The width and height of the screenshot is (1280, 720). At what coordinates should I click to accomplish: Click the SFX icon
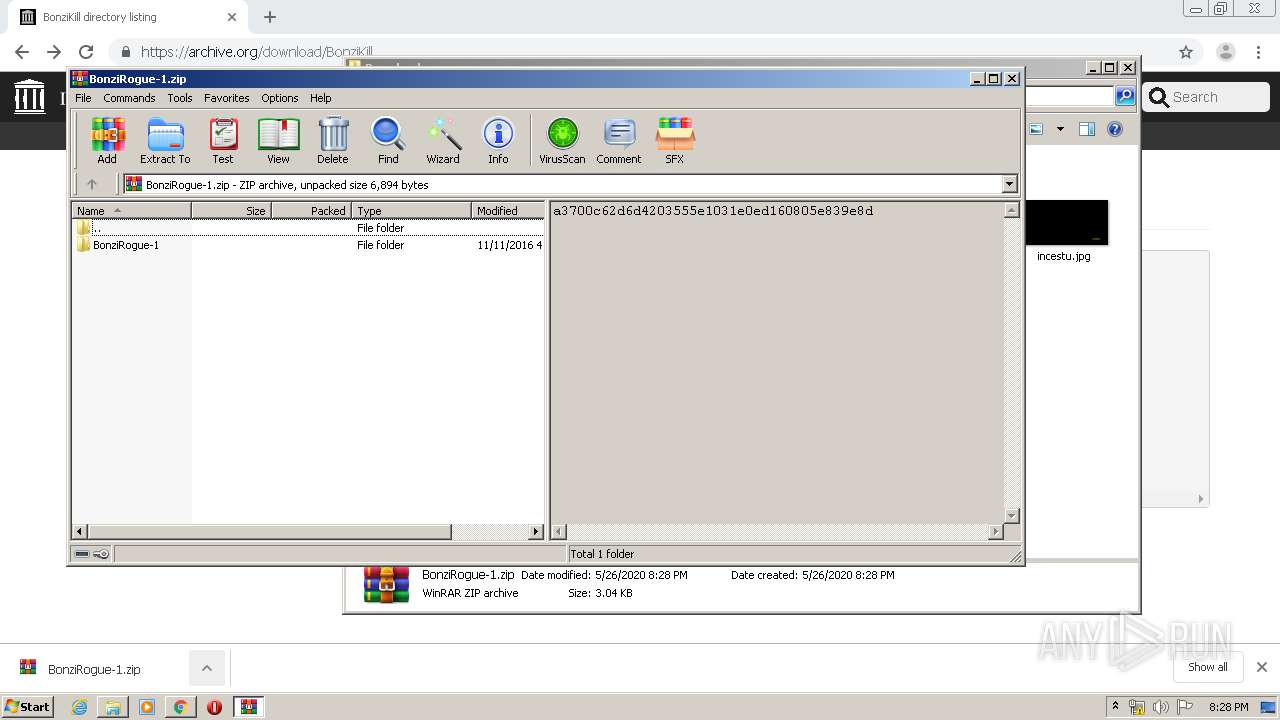click(675, 140)
